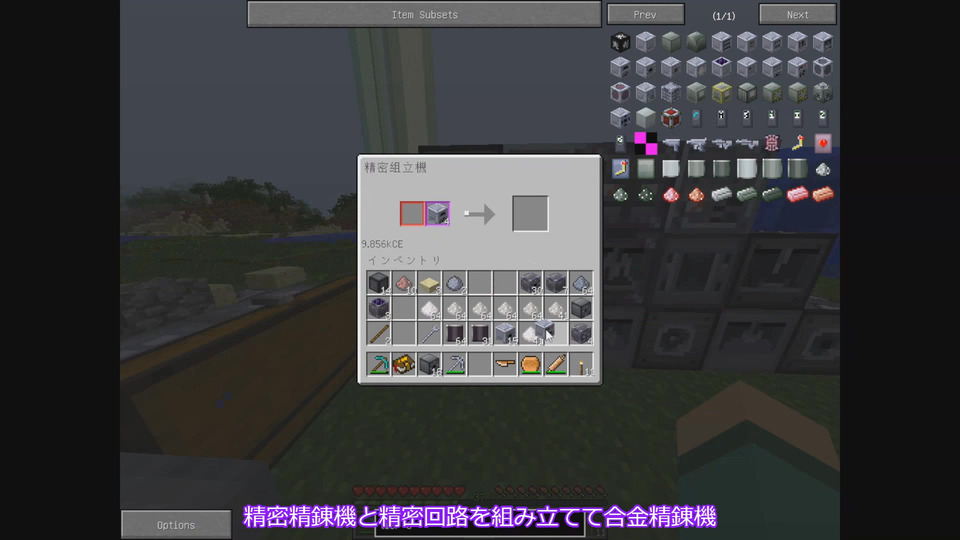Click the 9.856kCE energy readout
The image size is (960, 540).
pos(382,244)
